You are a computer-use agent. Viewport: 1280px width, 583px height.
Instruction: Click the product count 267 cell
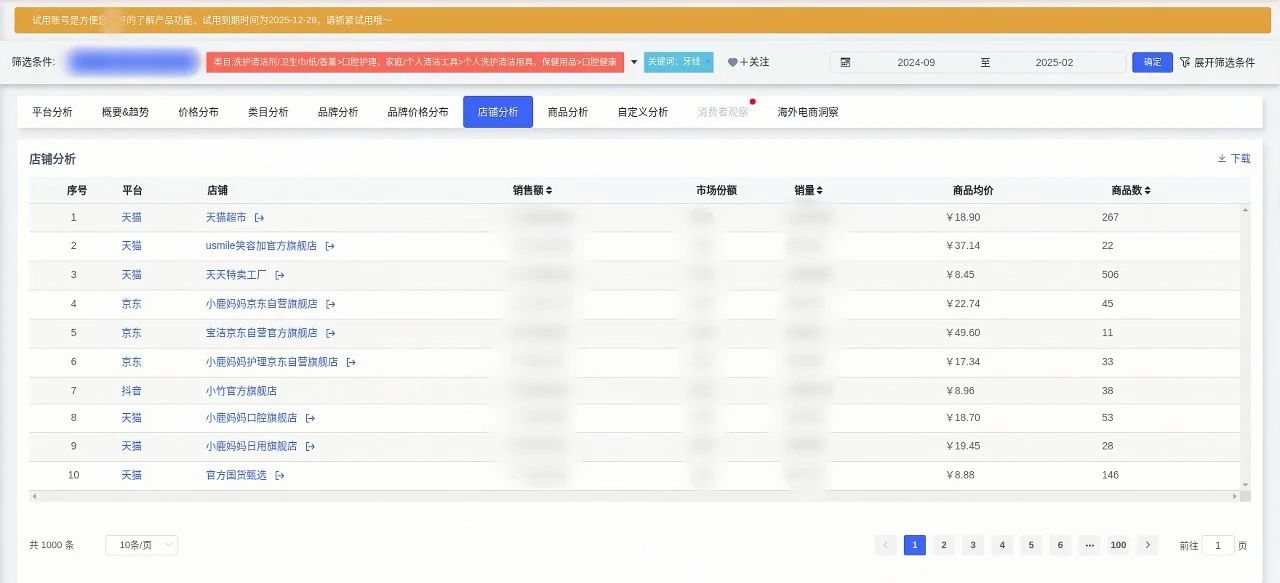tap(1110, 217)
